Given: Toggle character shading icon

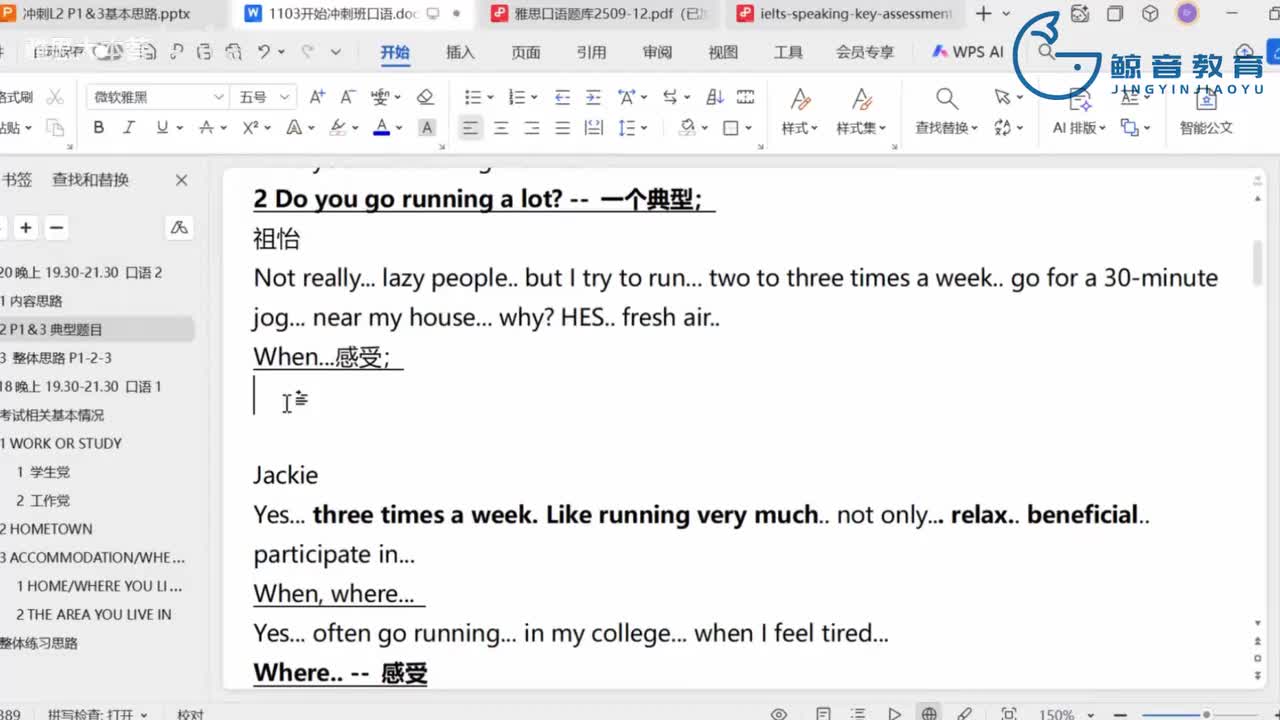Looking at the screenshot, I should (427, 128).
